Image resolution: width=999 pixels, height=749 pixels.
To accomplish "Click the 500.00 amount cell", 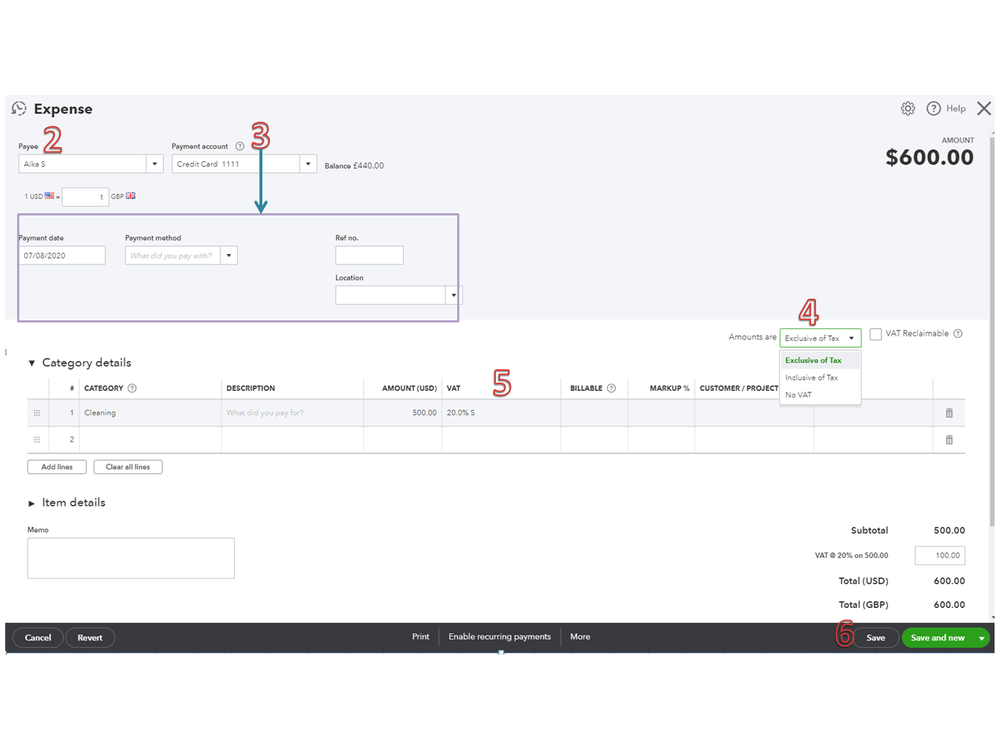I will point(403,413).
